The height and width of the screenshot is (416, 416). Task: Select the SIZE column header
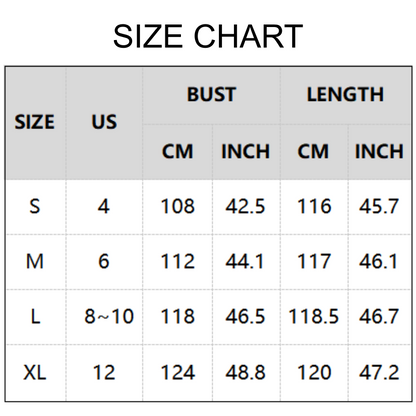tap(35, 122)
